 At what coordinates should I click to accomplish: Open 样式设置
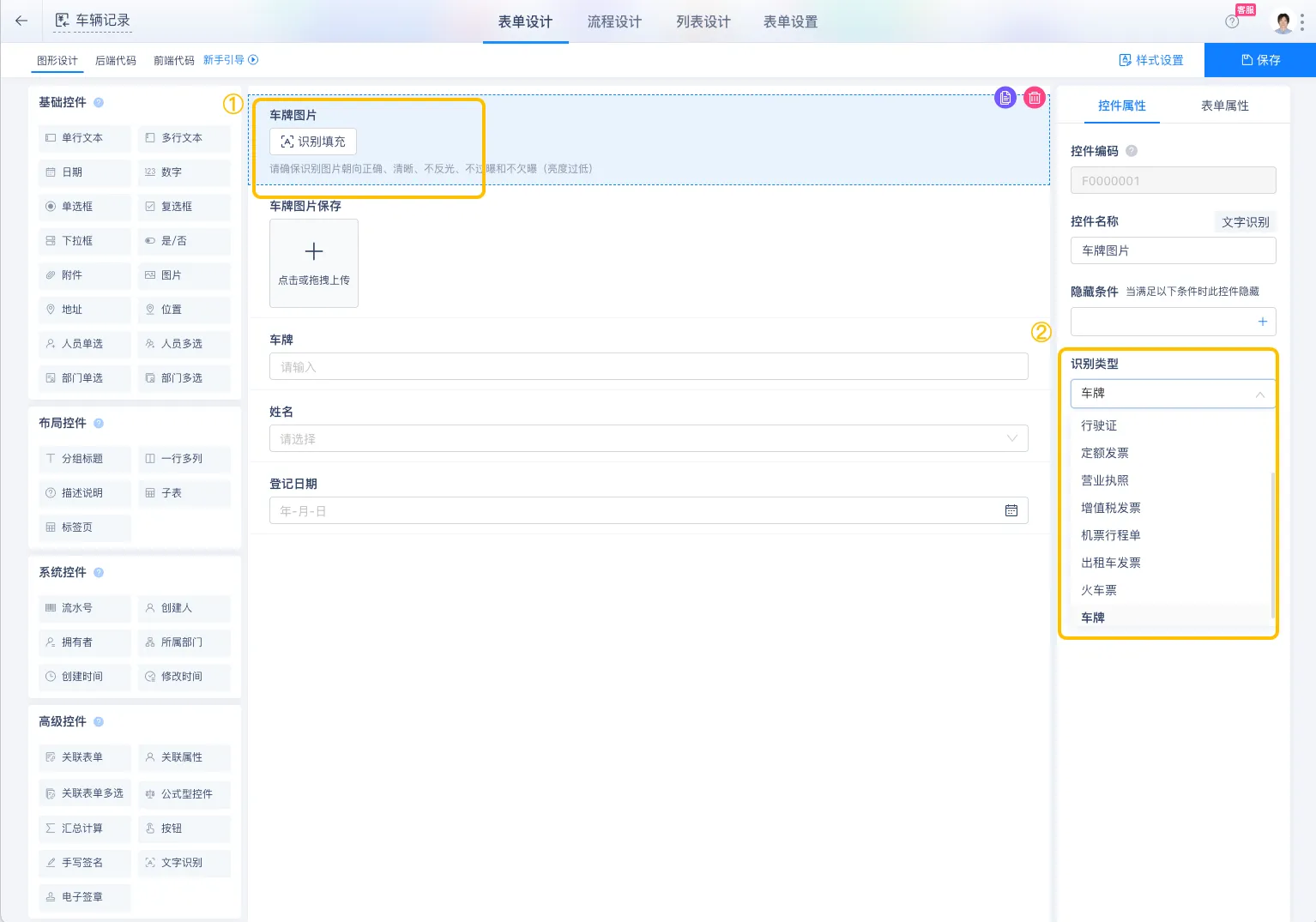coord(1151,60)
